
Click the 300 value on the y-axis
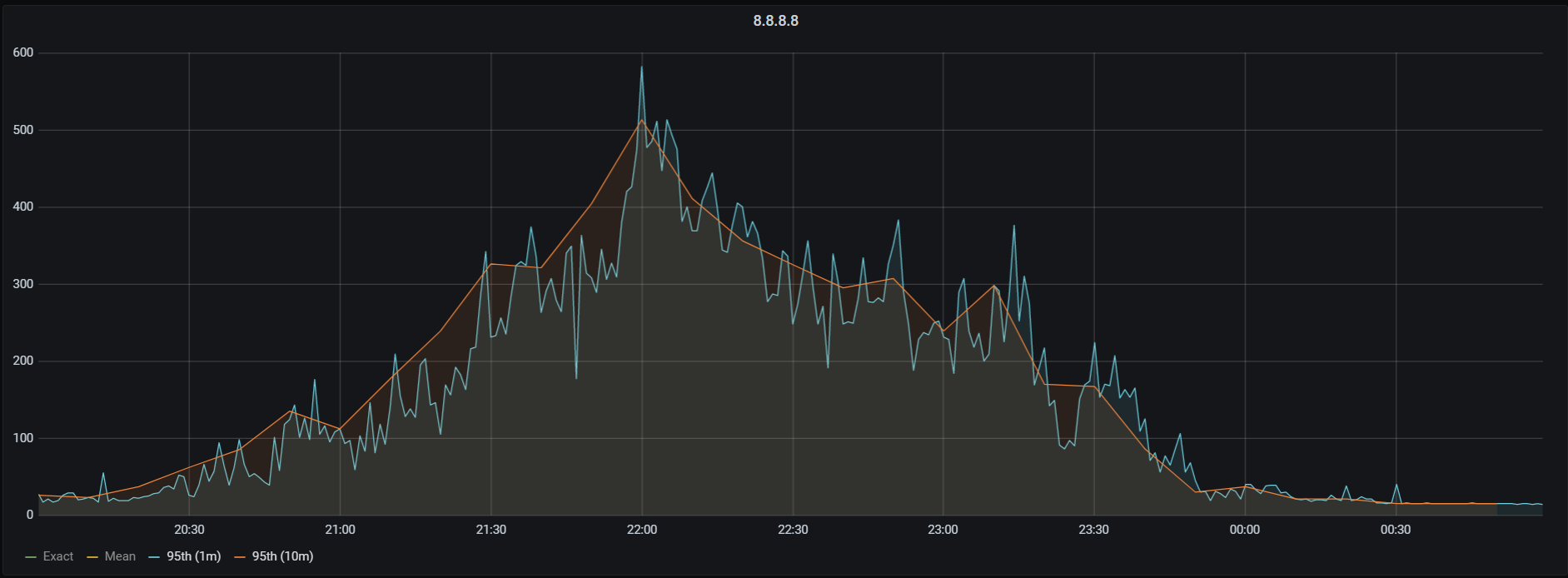[23, 284]
